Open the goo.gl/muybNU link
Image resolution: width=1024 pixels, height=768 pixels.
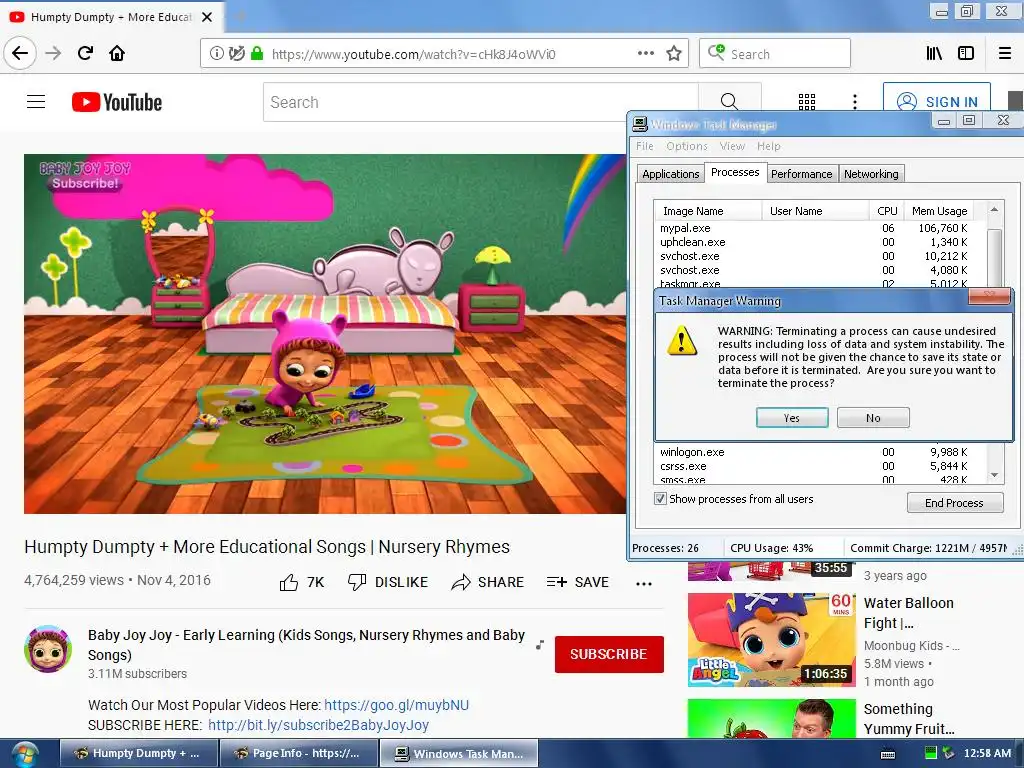click(396, 705)
